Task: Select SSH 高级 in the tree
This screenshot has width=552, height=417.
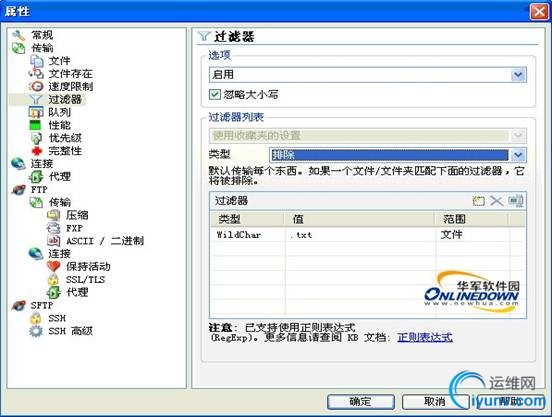Action: (71, 331)
